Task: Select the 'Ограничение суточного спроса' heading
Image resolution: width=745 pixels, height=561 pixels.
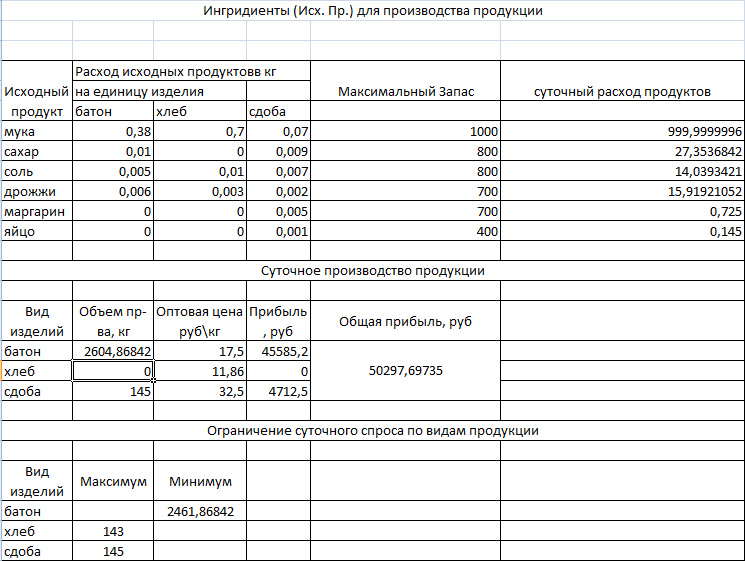Action: click(x=373, y=430)
